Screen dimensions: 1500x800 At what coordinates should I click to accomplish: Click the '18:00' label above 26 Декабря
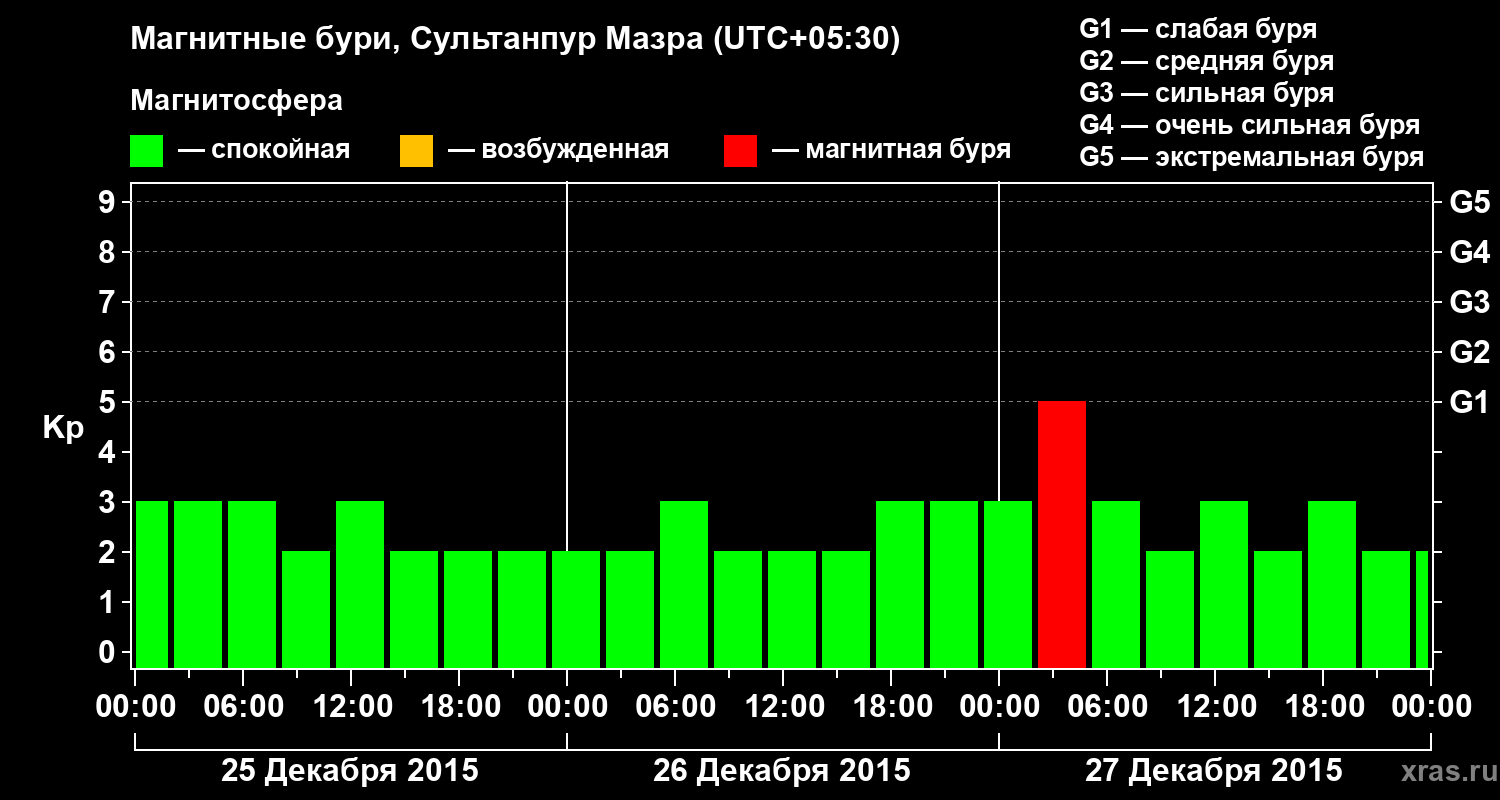pyautogui.click(x=891, y=706)
